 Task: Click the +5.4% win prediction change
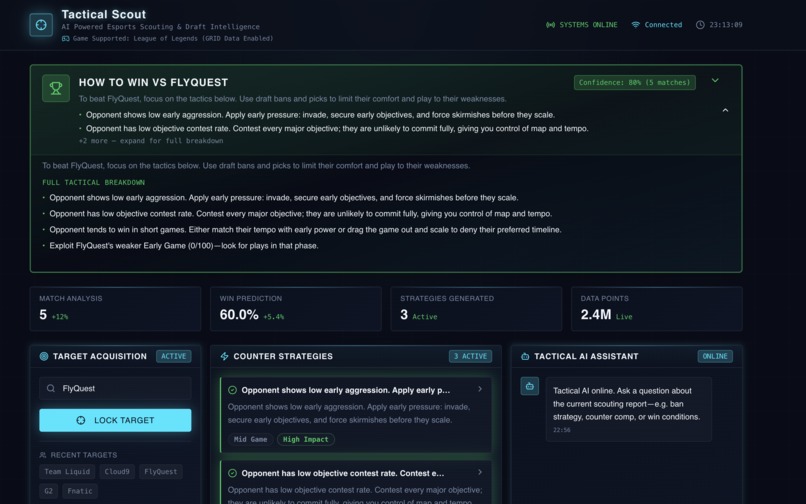(x=273, y=317)
